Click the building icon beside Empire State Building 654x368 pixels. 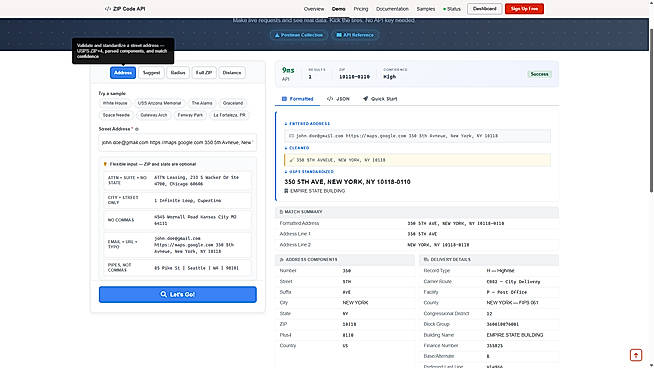pyautogui.click(x=286, y=191)
